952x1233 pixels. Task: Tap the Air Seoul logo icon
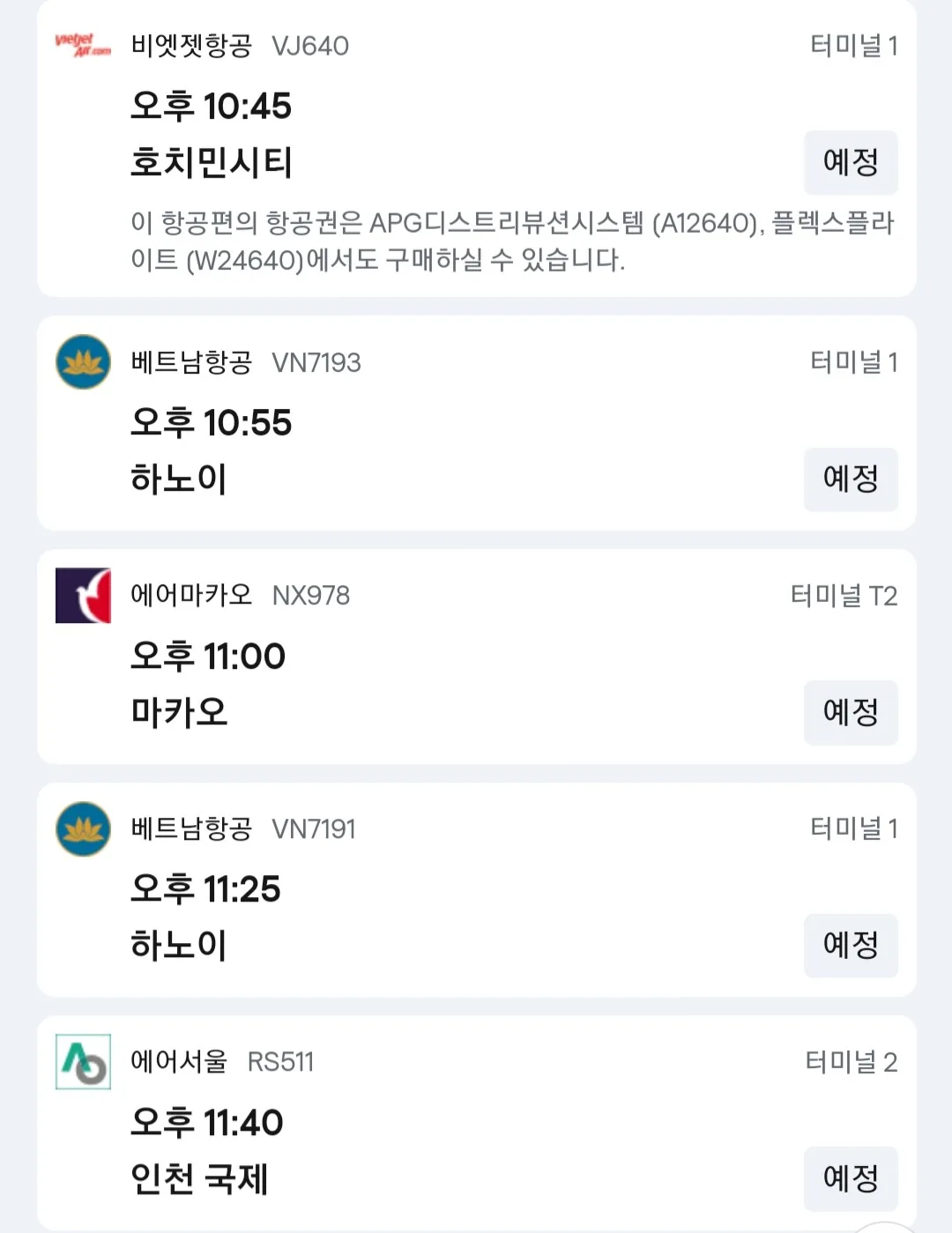tap(83, 1062)
